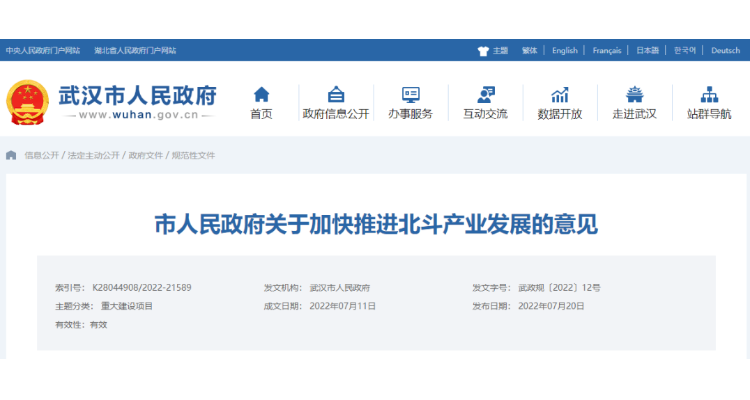Viewport: 750px width, 400px height.
Task: Switch site language to English
Action: (x=565, y=50)
